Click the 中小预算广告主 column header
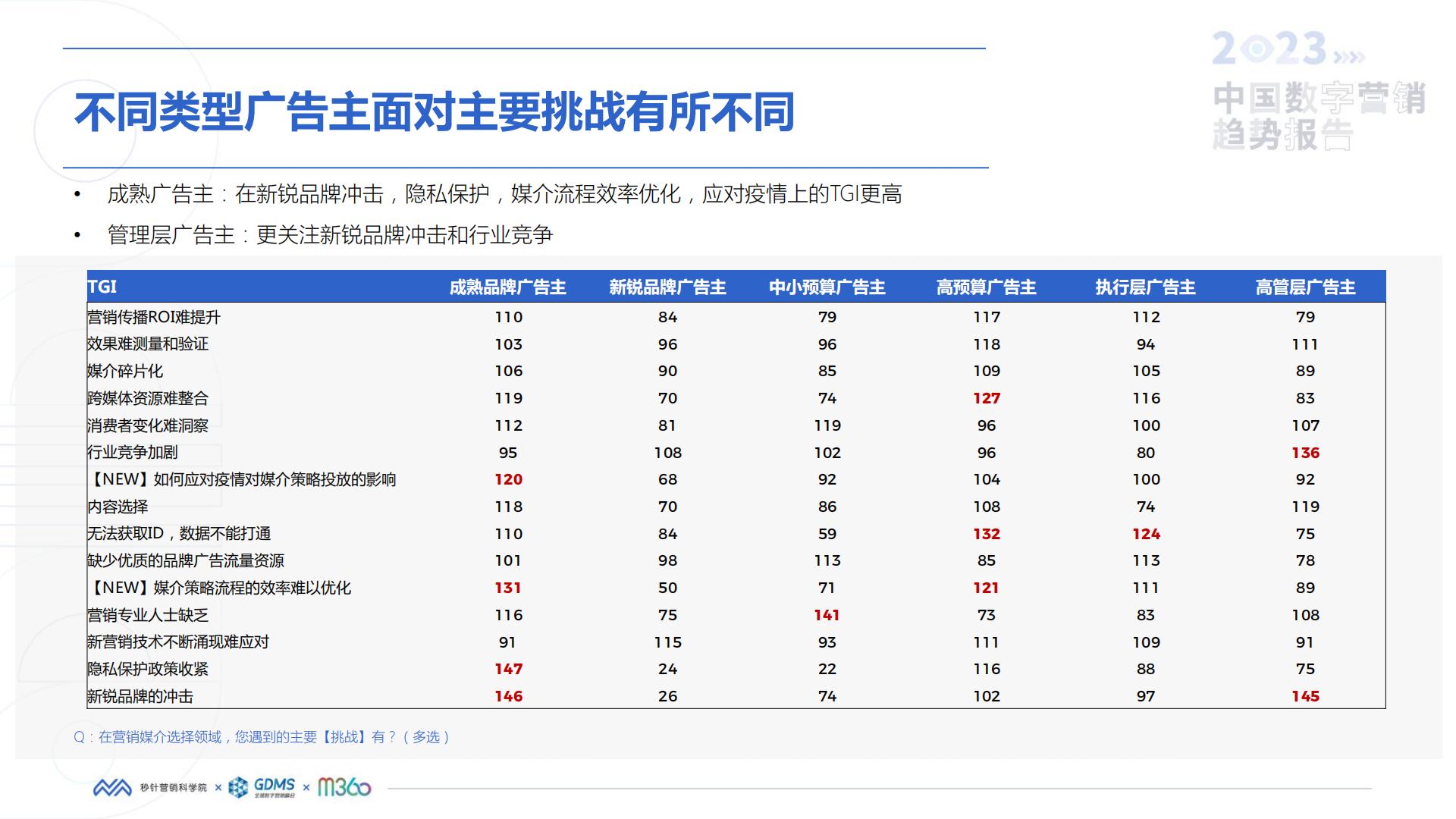Screen dimensions: 1456x819 pos(827,287)
